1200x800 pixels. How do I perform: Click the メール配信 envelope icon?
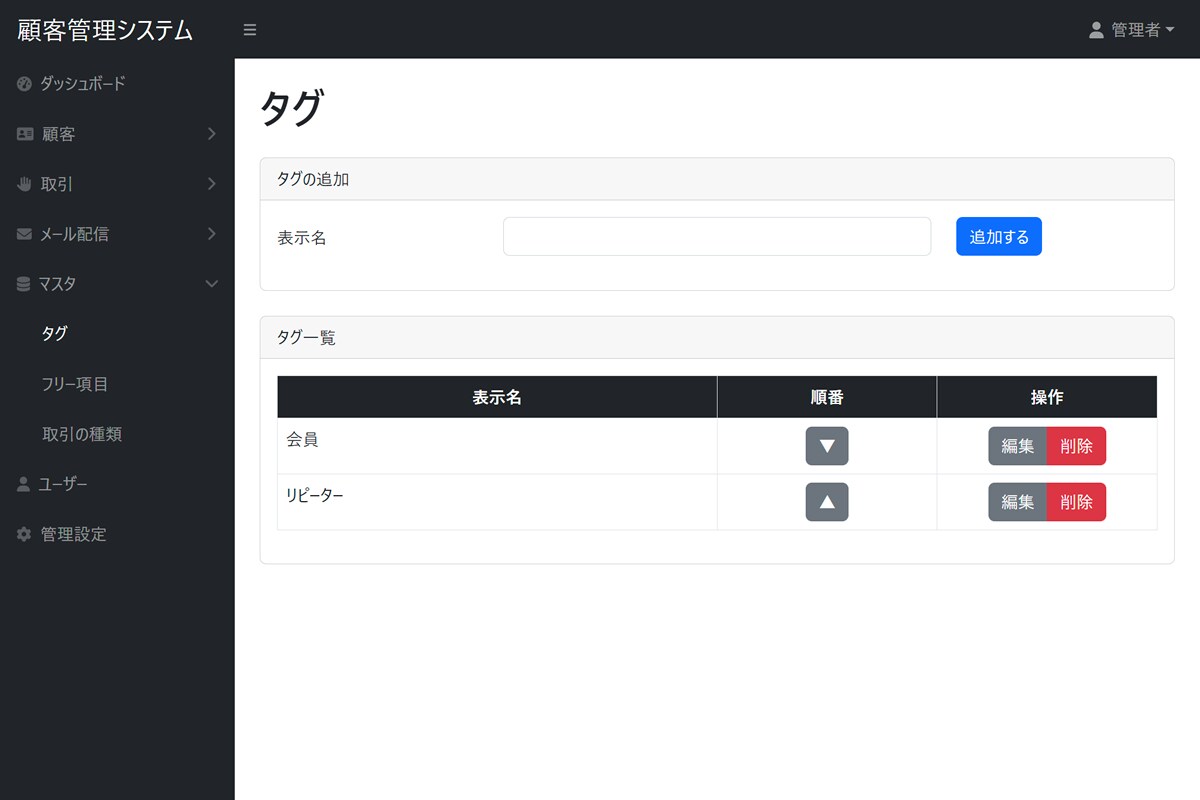pyautogui.click(x=25, y=234)
